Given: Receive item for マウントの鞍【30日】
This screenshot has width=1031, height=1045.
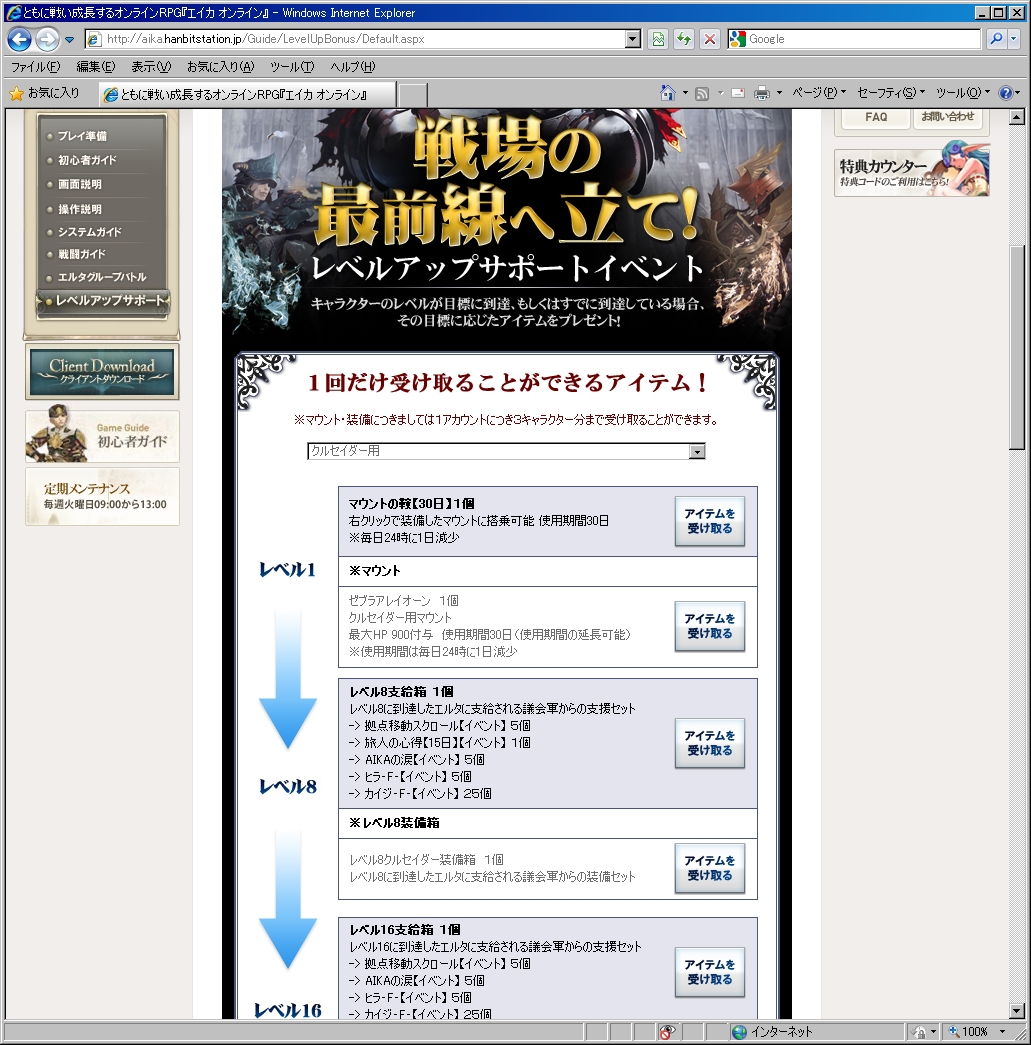Looking at the screenshot, I should [x=710, y=521].
